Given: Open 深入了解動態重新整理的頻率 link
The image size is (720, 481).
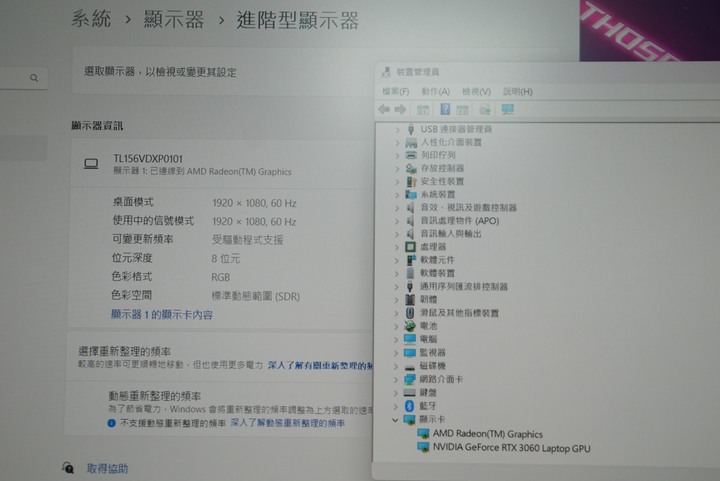Looking at the screenshot, I should (287, 423).
